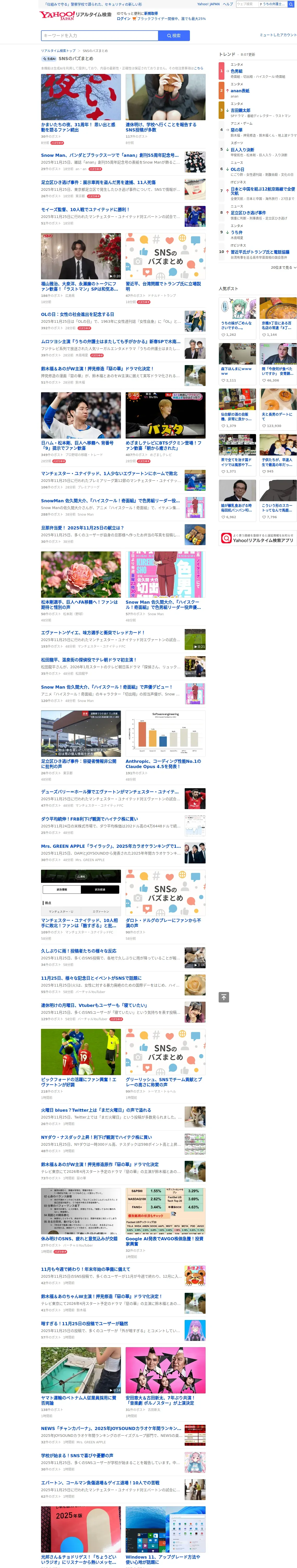Open the ヘルプ link in header
297x1568 pixels.
tap(228, 4)
